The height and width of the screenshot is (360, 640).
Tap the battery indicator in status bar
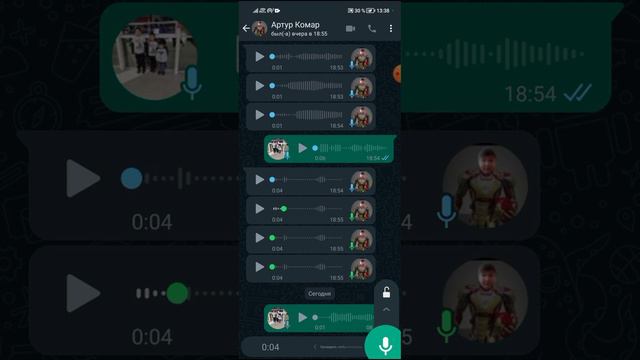click(370, 11)
